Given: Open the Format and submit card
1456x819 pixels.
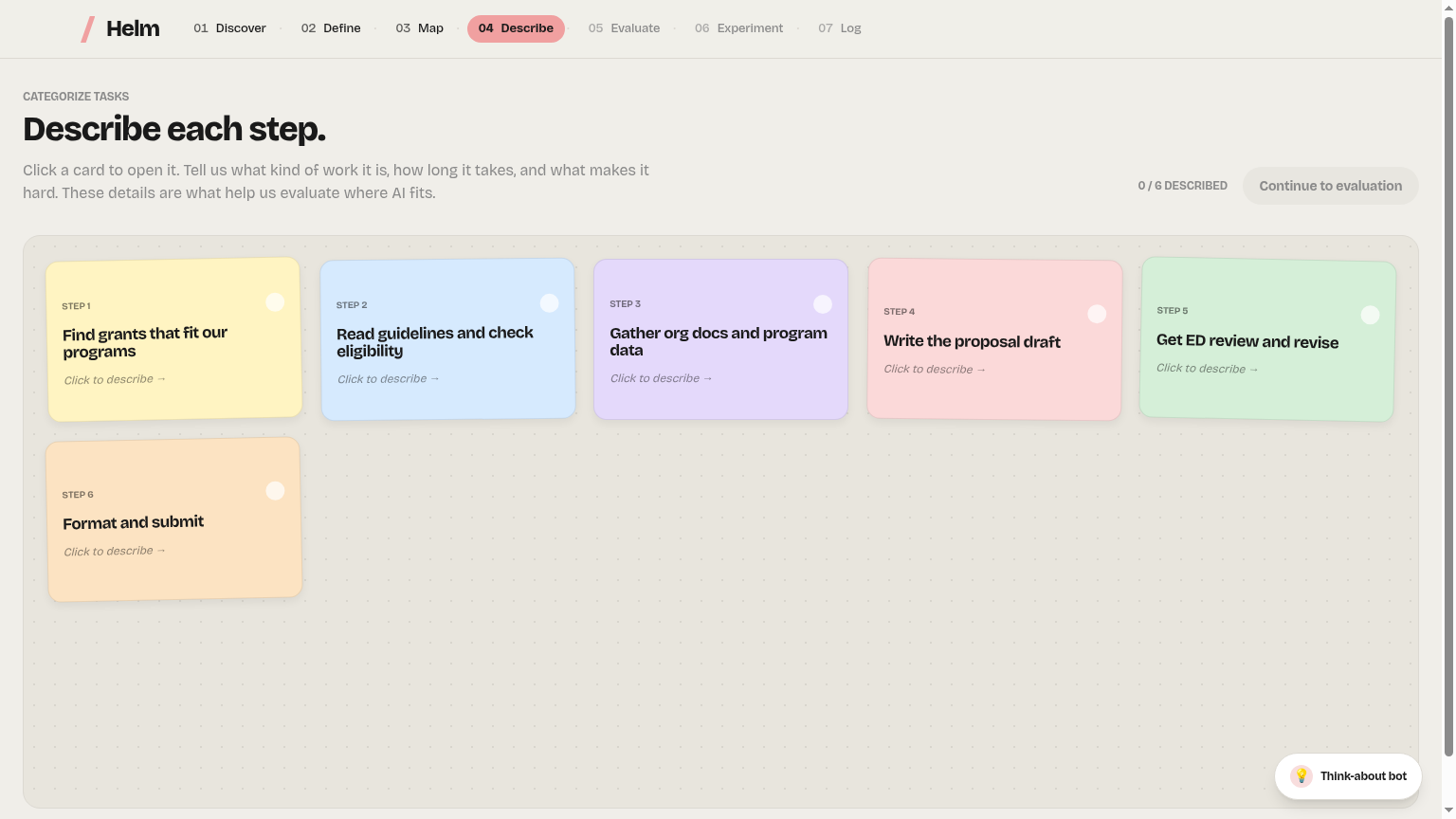Looking at the screenshot, I should (x=174, y=519).
